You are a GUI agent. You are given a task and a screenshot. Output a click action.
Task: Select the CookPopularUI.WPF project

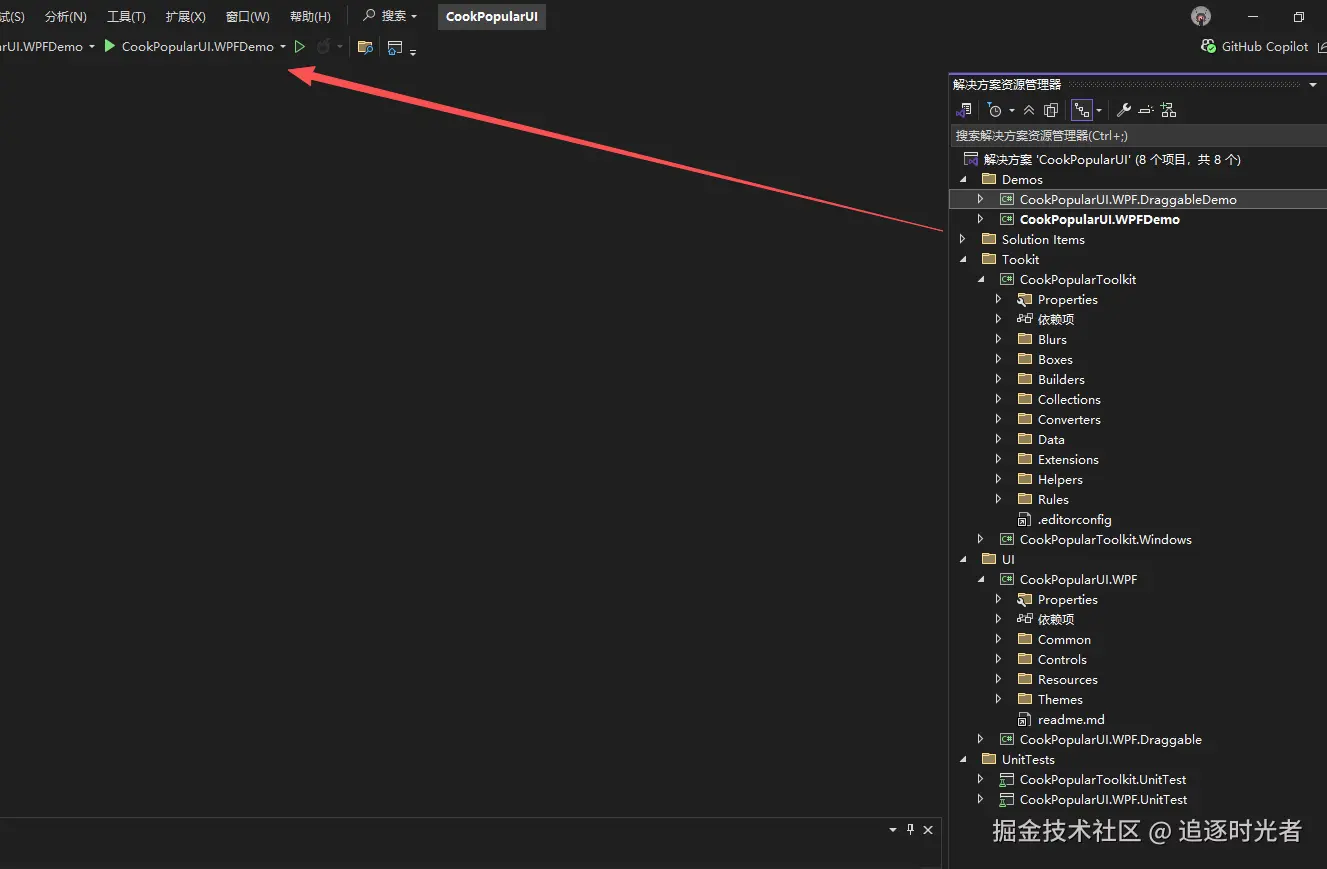pyautogui.click(x=1078, y=580)
